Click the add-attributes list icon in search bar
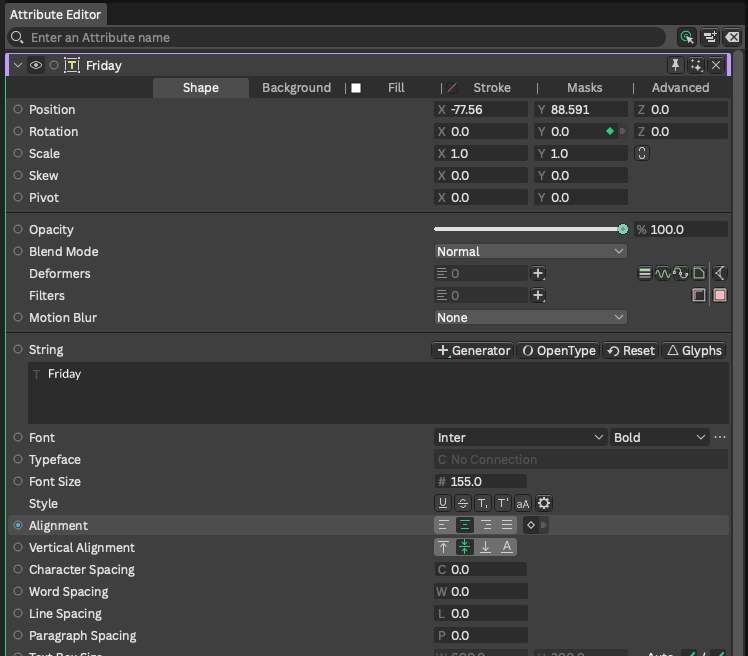The image size is (748, 656). click(x=710, y=37)
